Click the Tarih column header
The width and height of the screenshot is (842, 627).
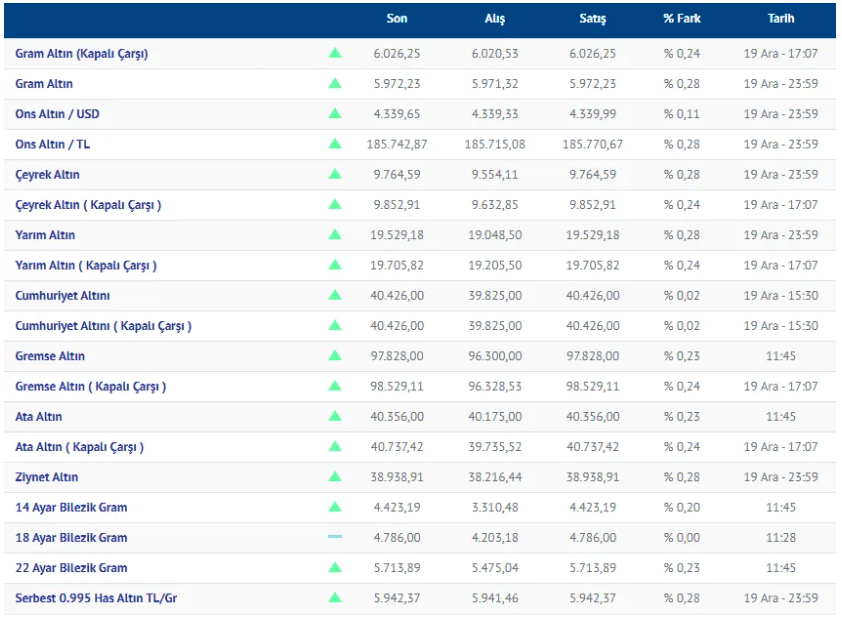781,19
